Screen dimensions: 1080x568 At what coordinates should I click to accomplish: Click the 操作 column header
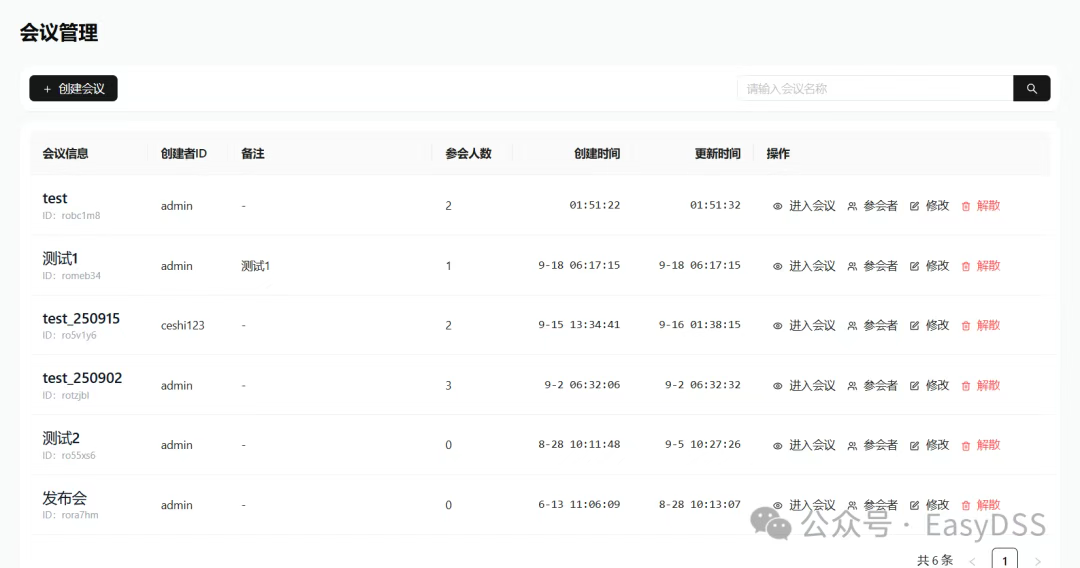778,154
